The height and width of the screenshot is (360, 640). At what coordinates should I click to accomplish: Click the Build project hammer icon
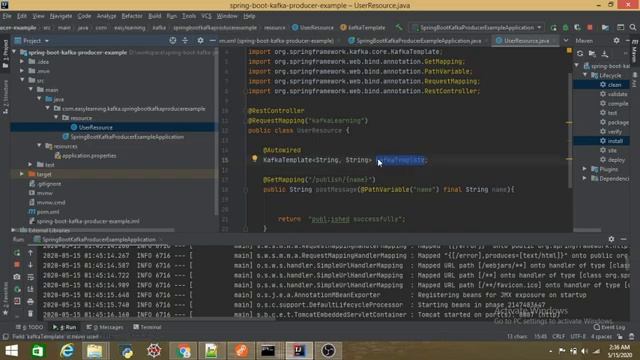[398, 27]
